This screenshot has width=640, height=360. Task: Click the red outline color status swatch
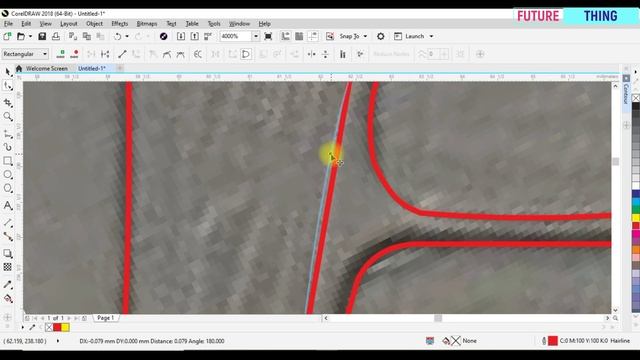(553, 341)
